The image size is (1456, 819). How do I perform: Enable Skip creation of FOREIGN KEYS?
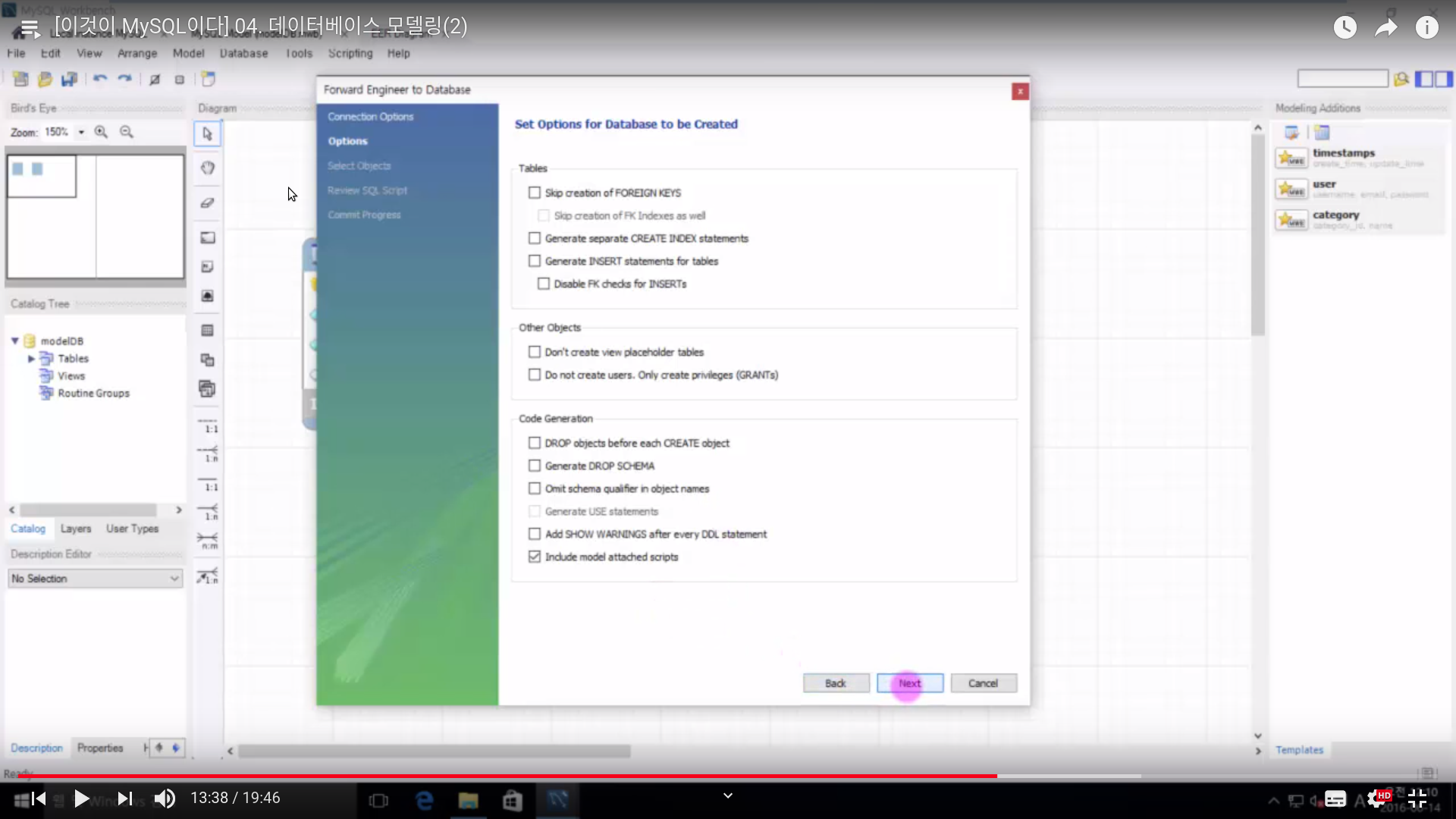click(x=535, y=193)
